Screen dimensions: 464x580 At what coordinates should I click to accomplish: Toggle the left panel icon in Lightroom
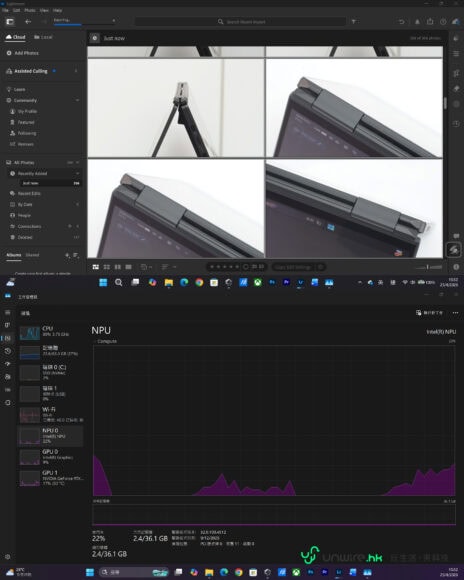coord(10,22)
